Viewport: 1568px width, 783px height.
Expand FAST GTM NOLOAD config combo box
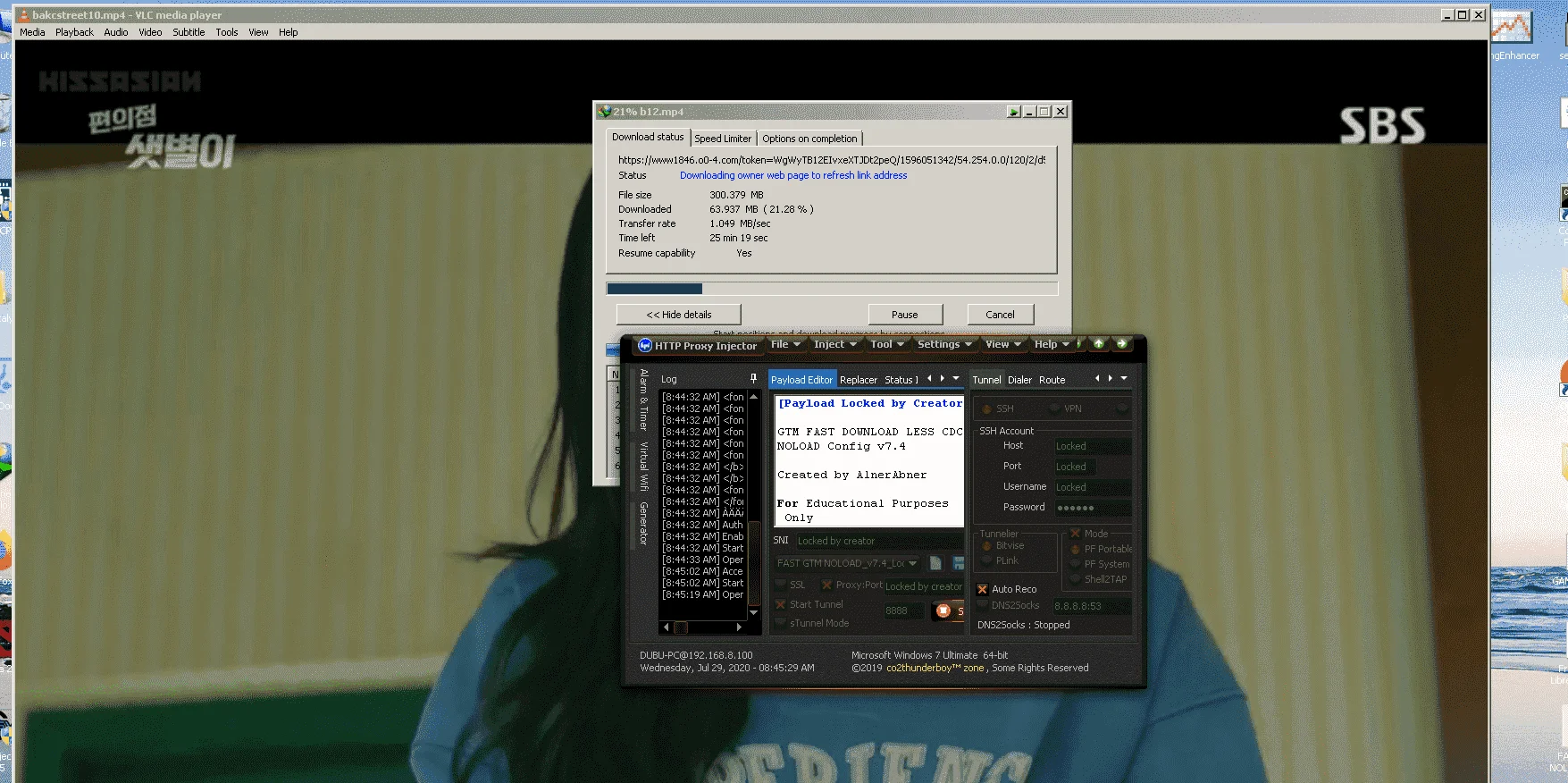(x=912, y=563)
